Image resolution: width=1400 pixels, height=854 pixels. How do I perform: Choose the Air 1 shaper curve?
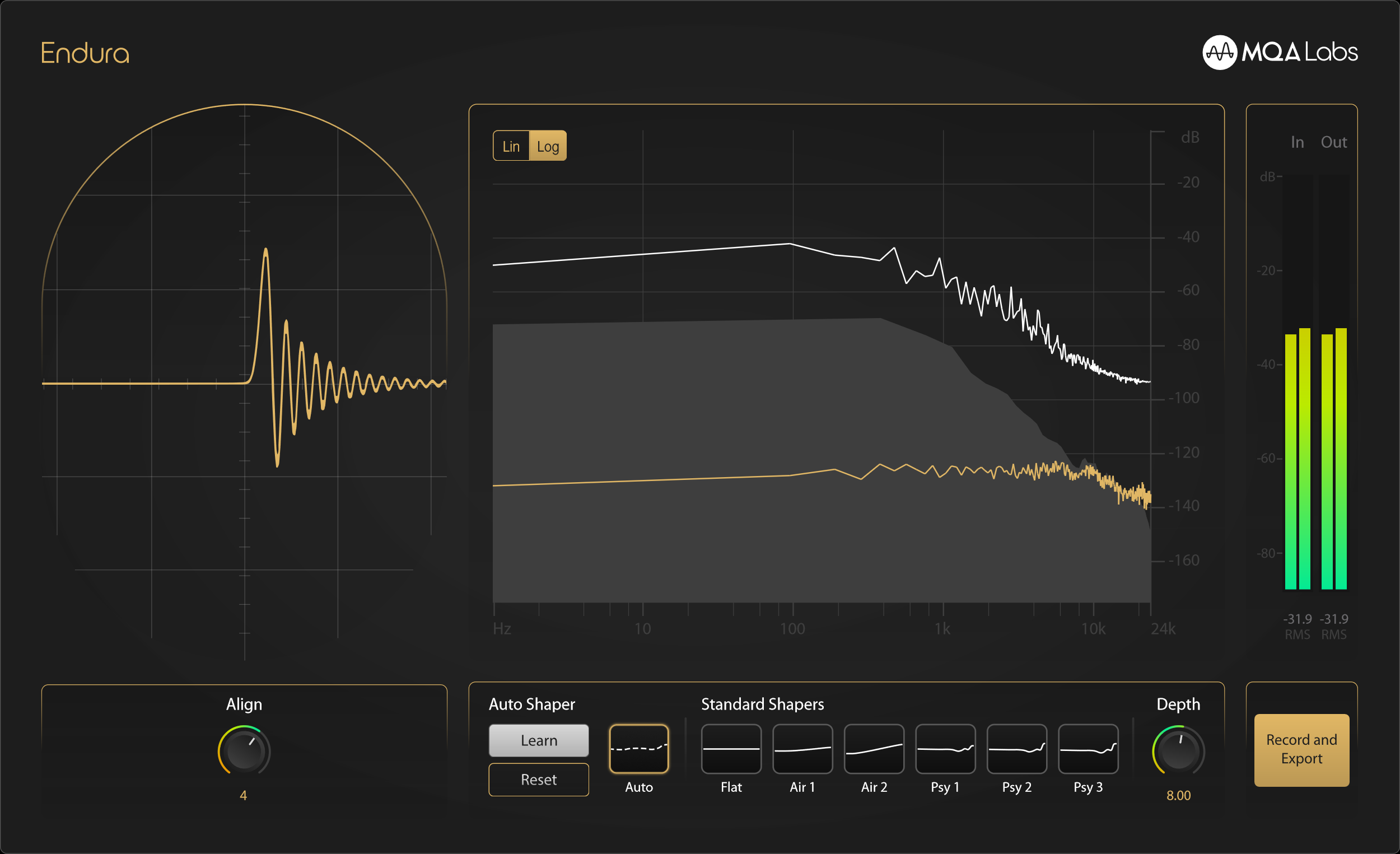coord(802,748)
